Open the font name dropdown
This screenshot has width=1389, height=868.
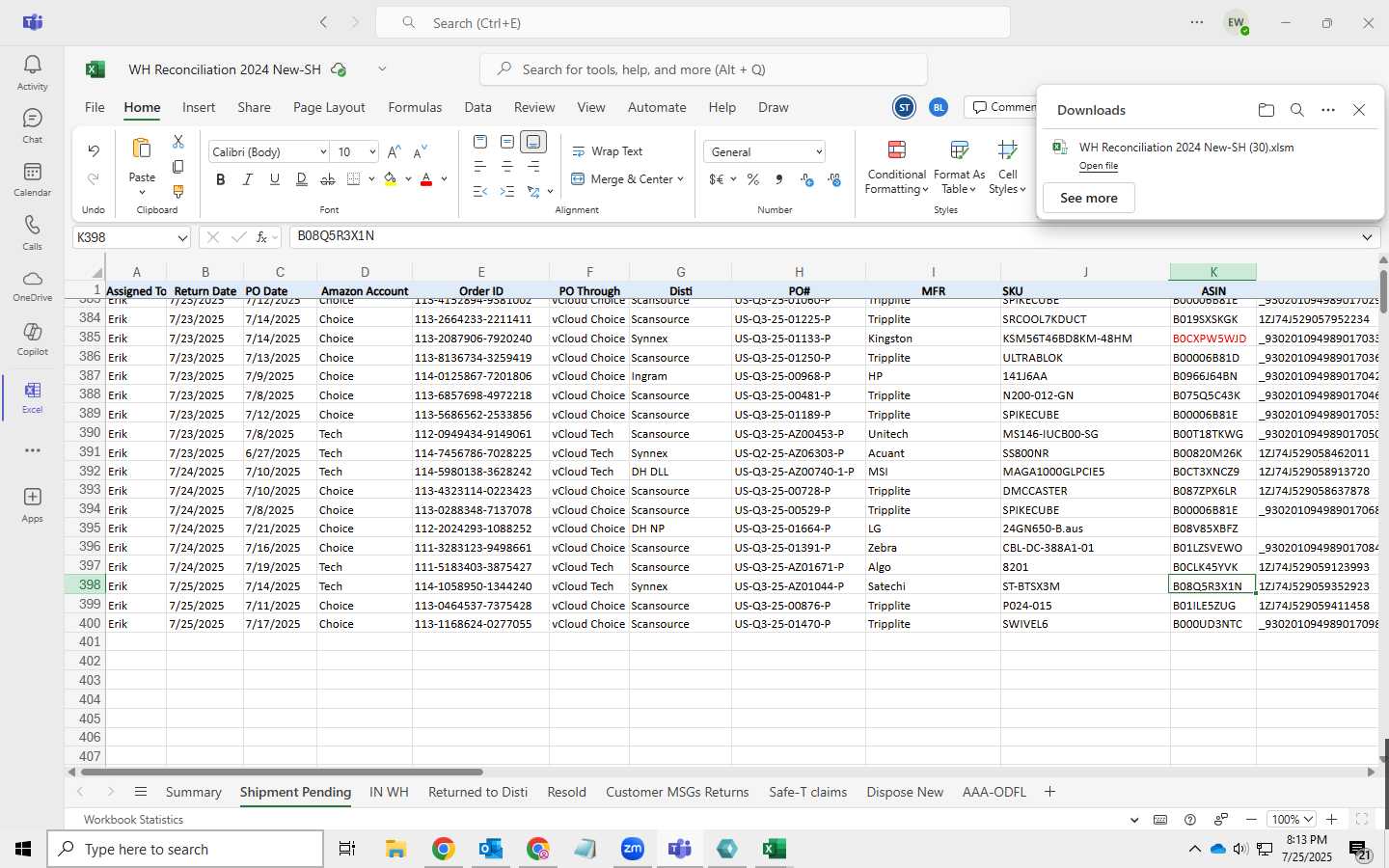tap(323, 152)
